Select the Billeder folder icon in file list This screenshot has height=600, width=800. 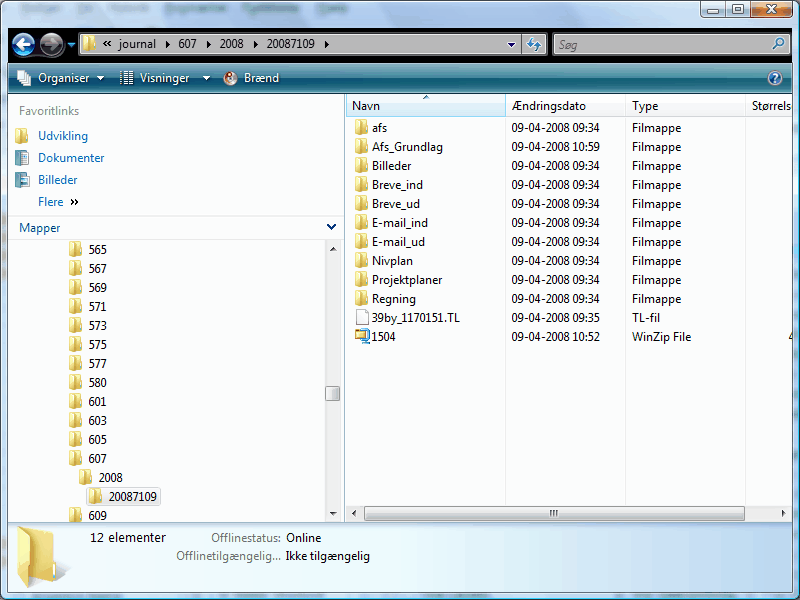pos(361,165)
